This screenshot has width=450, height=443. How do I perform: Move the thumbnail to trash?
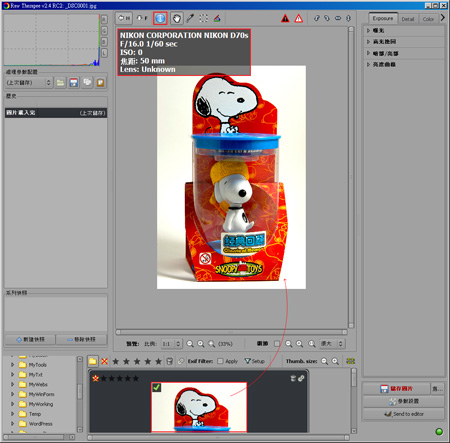pyautogui.click(x=293, y=378)
